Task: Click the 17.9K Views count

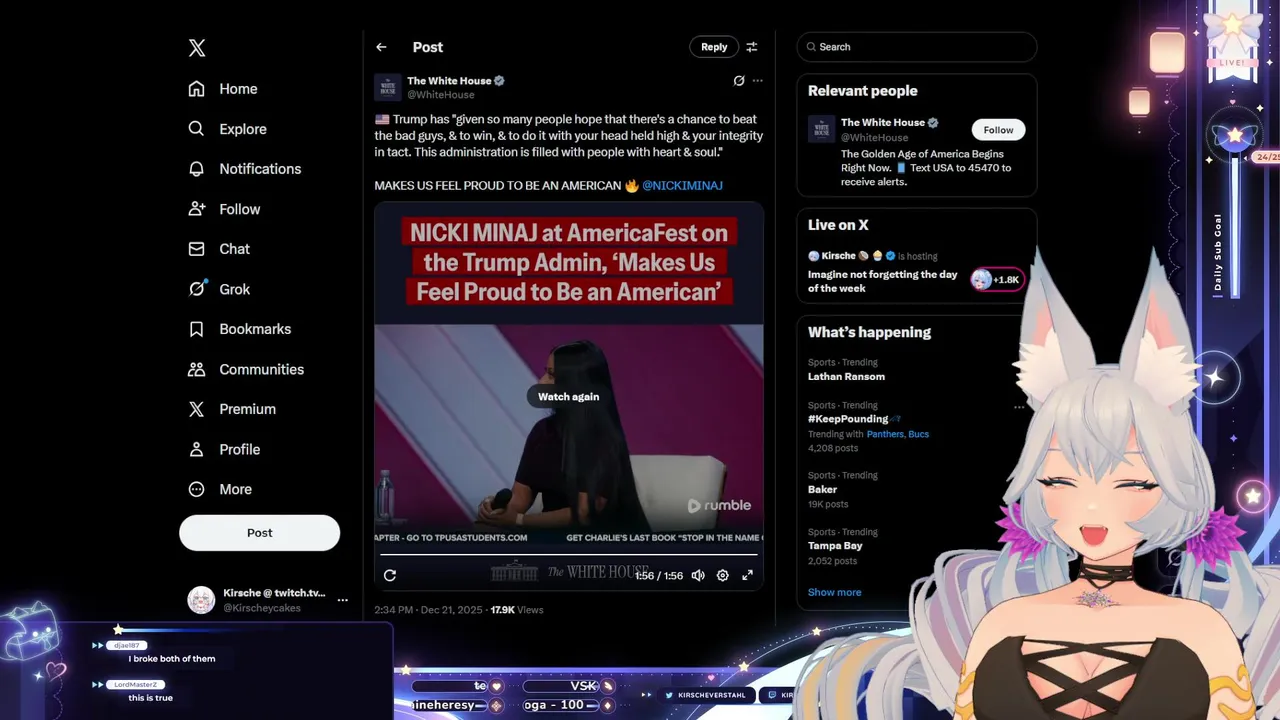Action: [x=517, y=610]
